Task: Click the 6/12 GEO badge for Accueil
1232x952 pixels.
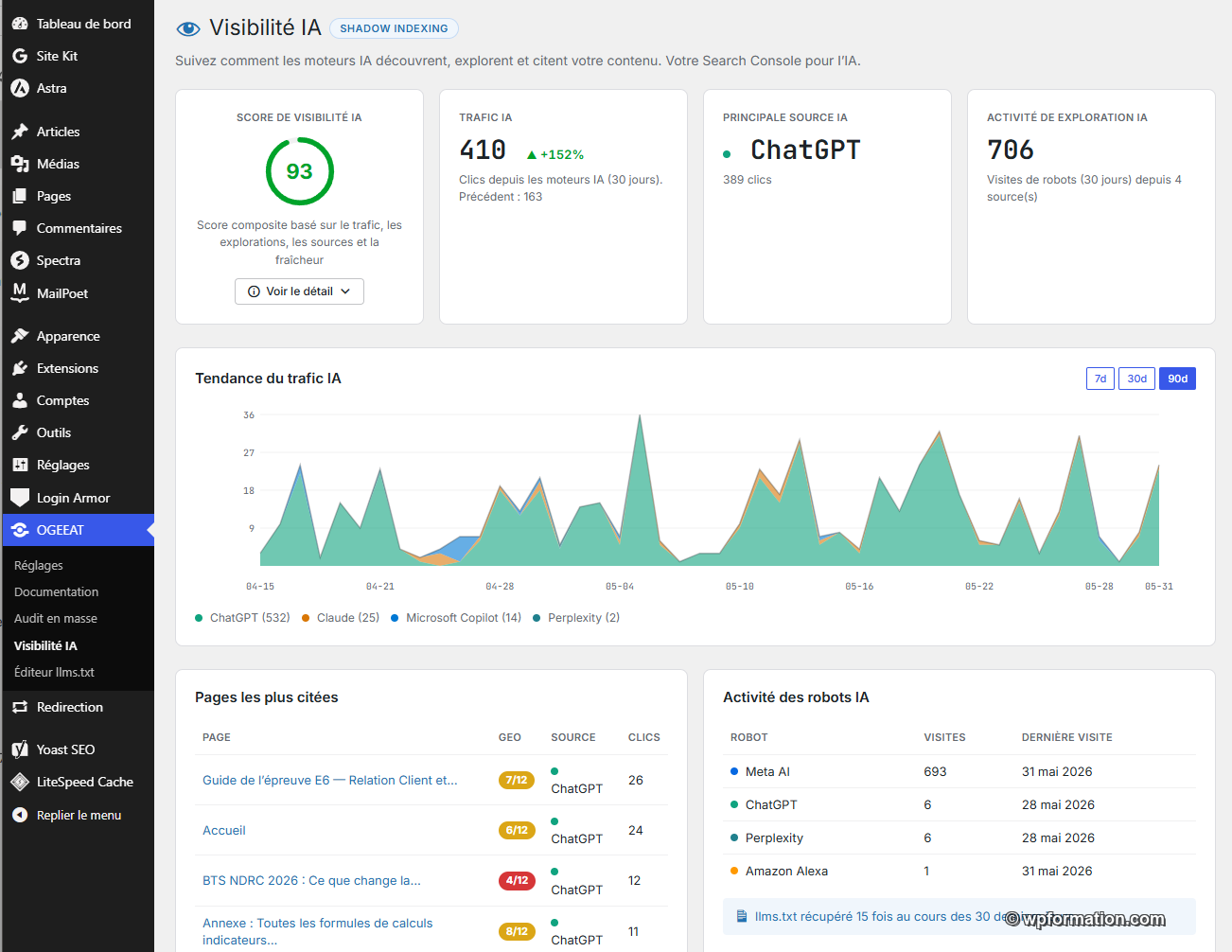Action: [517, 830]
